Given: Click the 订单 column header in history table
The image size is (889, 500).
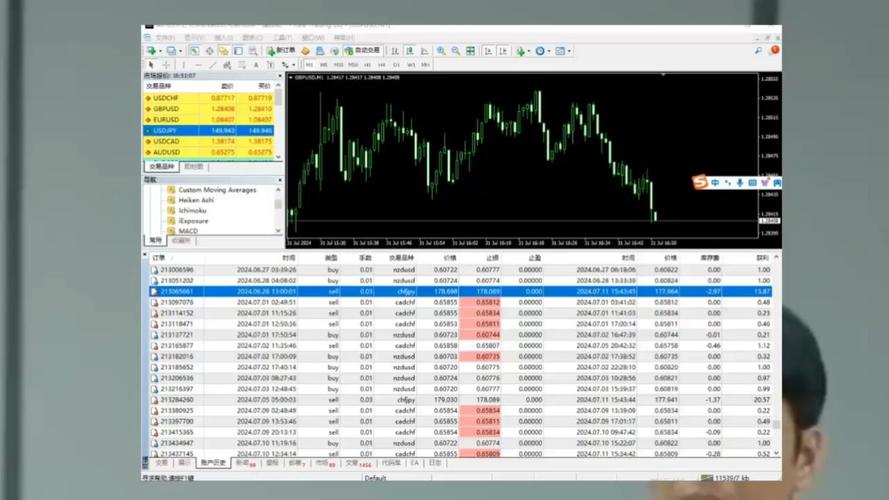Looking at the screenshot, I should point(158,258).
